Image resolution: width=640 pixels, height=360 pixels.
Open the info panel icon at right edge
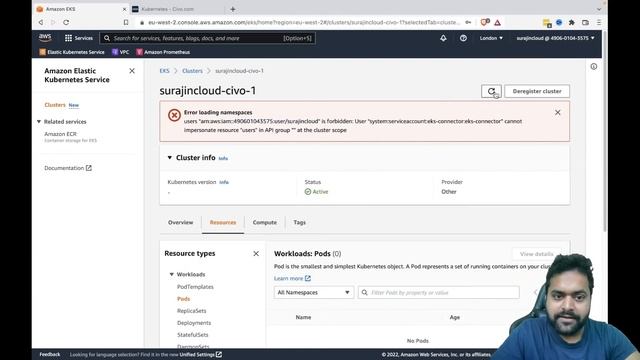pos(593,67)
